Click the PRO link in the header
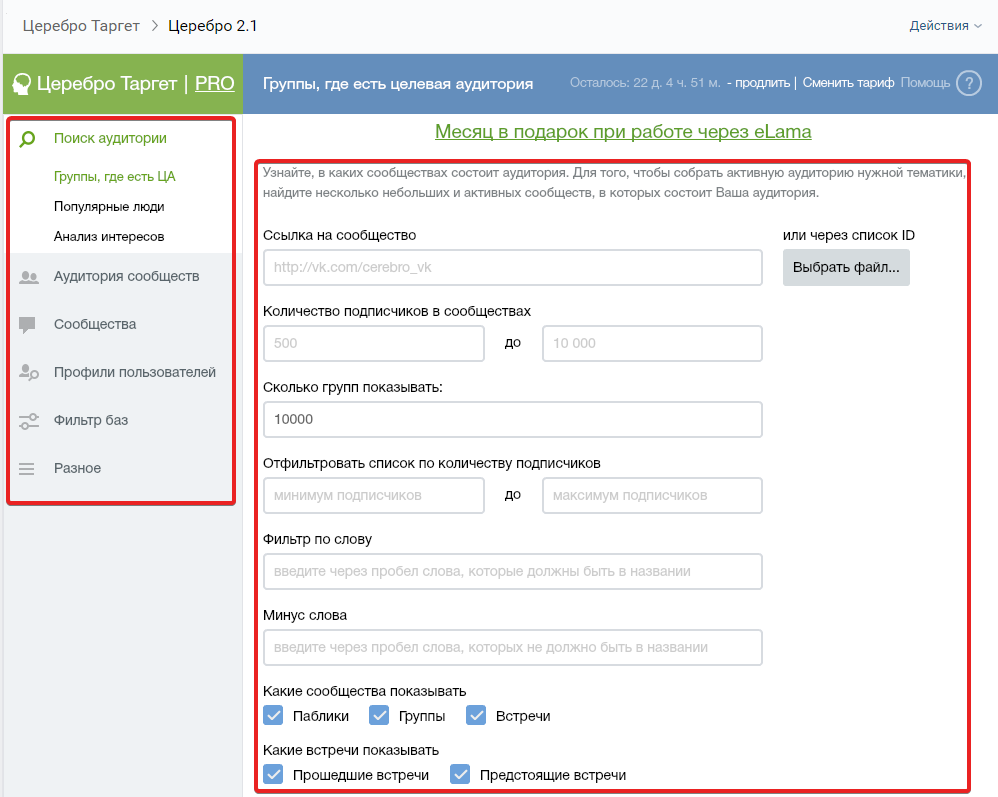This screenshot has width=998, height=797. [214, 83]
